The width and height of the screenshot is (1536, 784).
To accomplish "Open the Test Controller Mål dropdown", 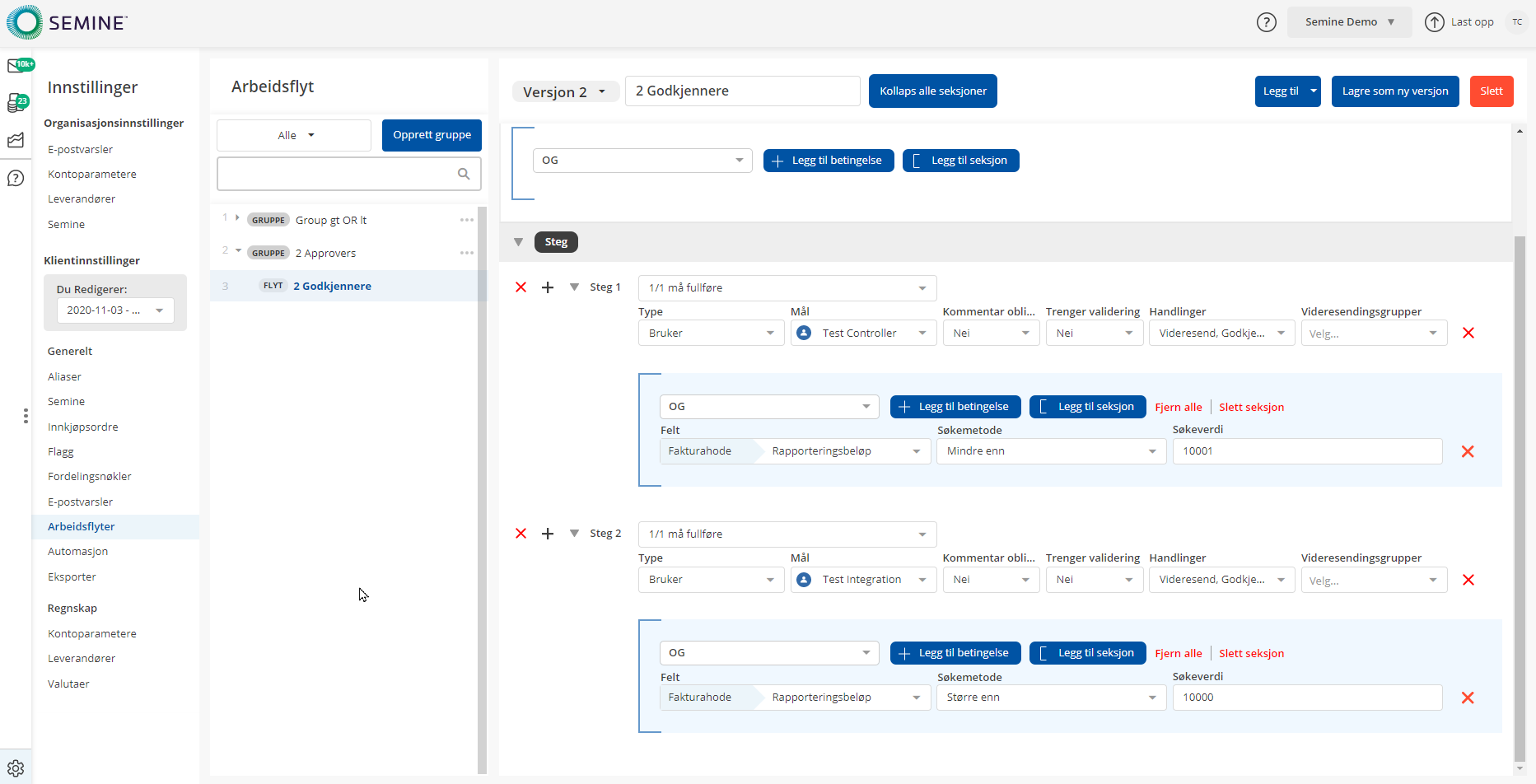I will coord(863,334).
